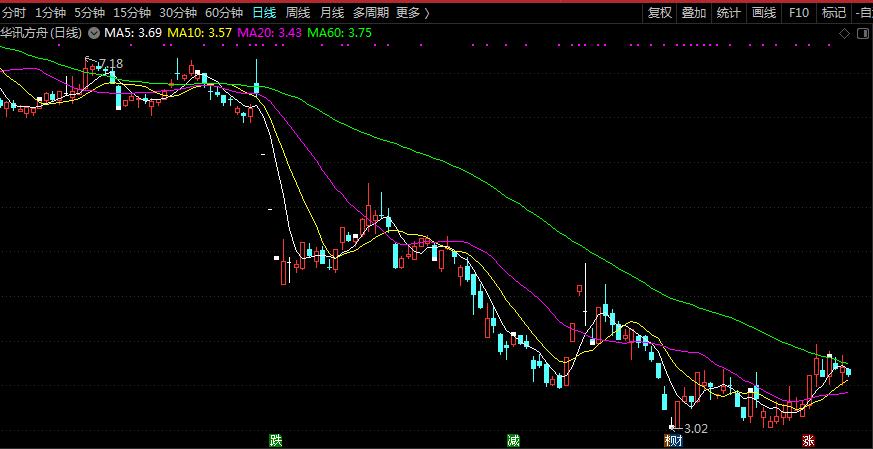
Task: Switch to 分时 intraday view
Action: [x=14, y=13]
